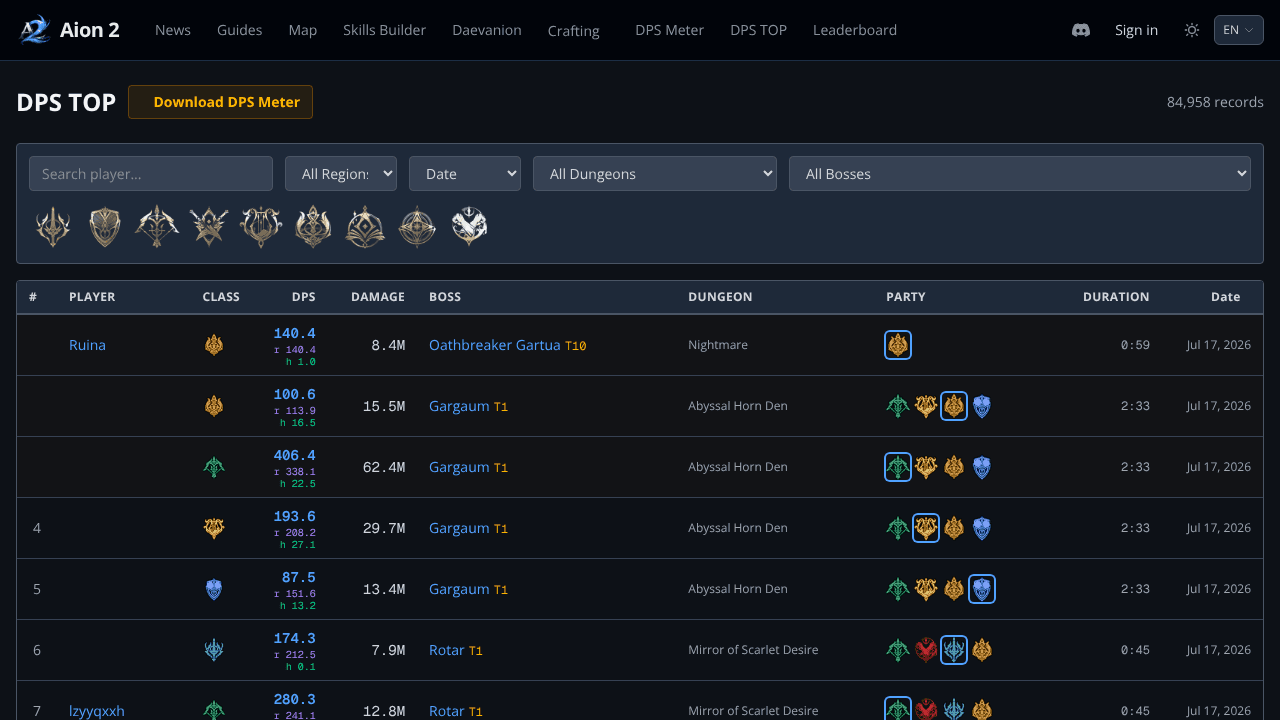Click cyan class icon in 174.3 row
Viewport: 1280px width, 720px height.
pyautogui.click(x=213, y=650)
